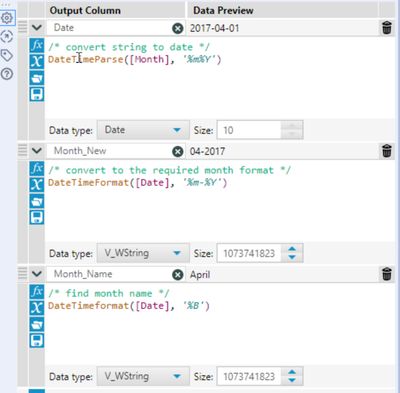Viewport: 400px width, 393px height.
Task: Save the Date expression with the disk icon
Action: [37, 94]
